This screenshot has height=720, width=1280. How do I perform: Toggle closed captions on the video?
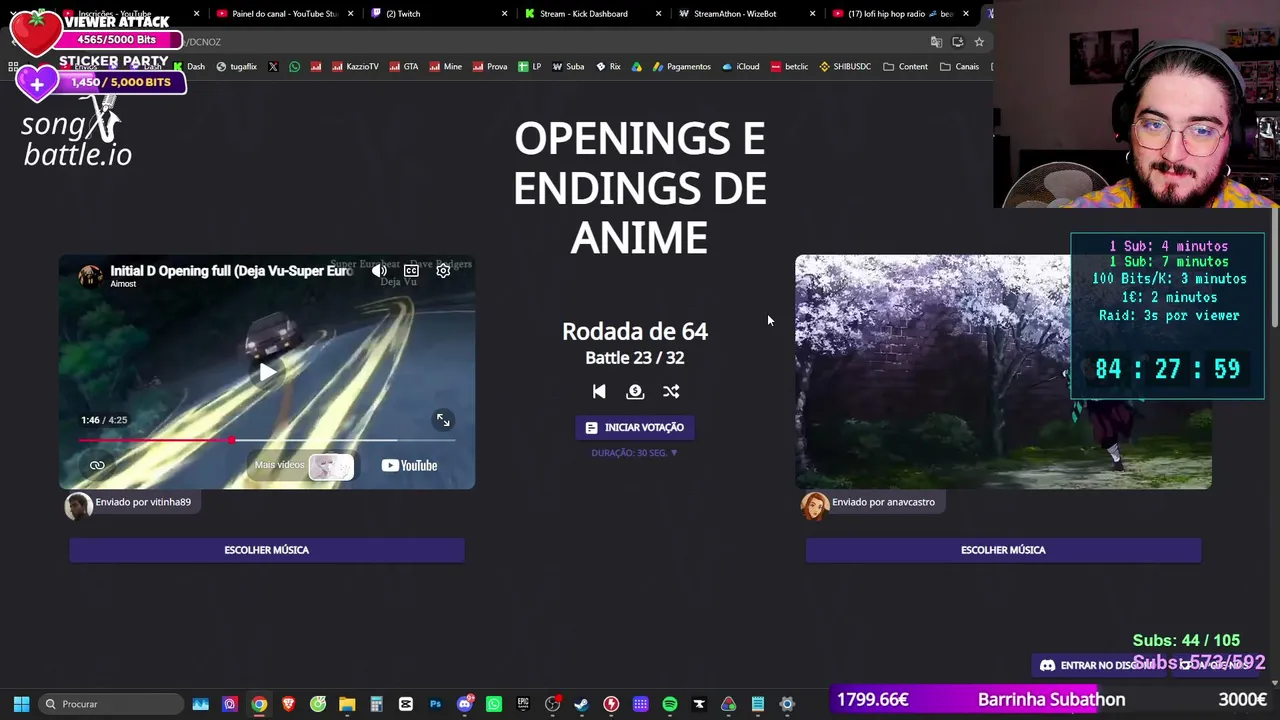click(x=411, y=271)
